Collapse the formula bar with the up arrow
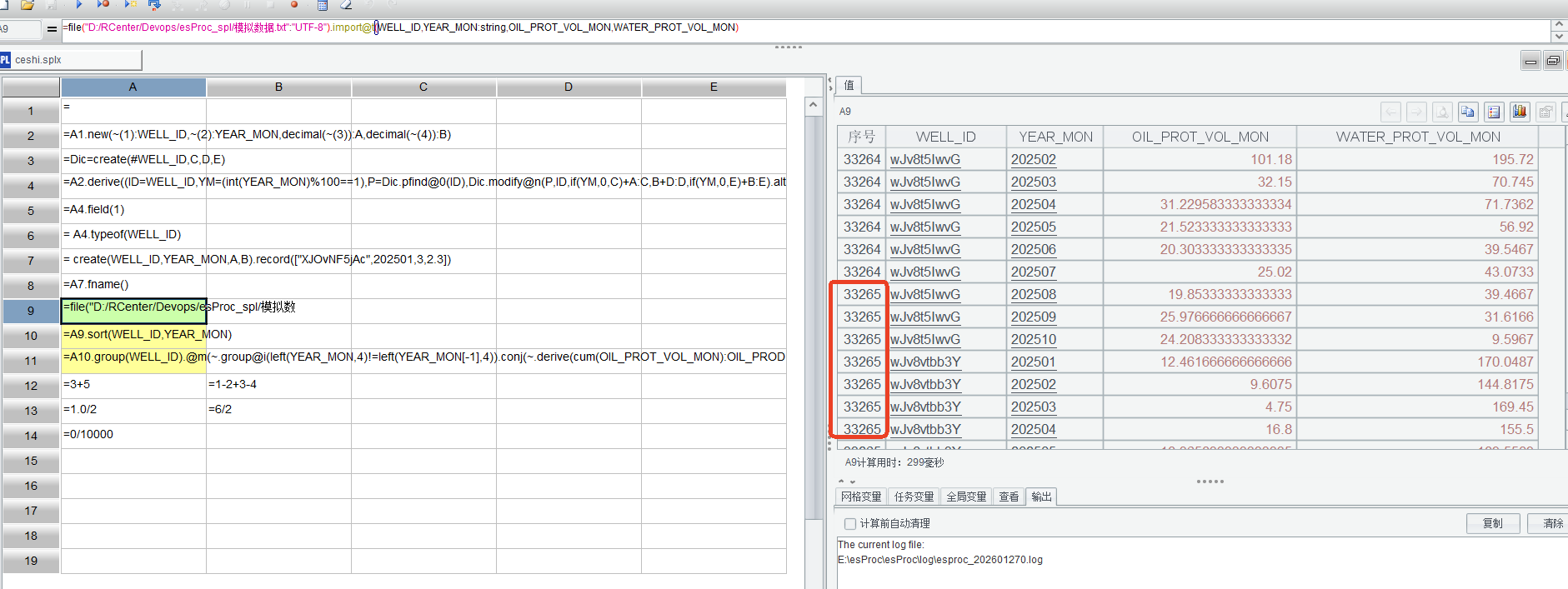This screenshot has width=1568, height=589. point(1559,24)
